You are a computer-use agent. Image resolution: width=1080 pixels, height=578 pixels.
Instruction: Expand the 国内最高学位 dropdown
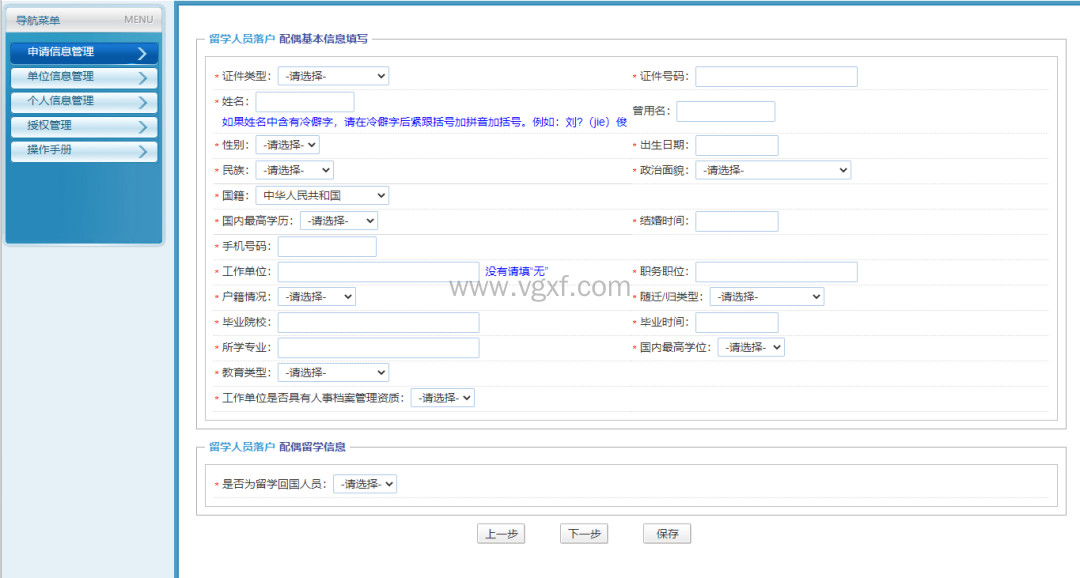tap(751, 347)
